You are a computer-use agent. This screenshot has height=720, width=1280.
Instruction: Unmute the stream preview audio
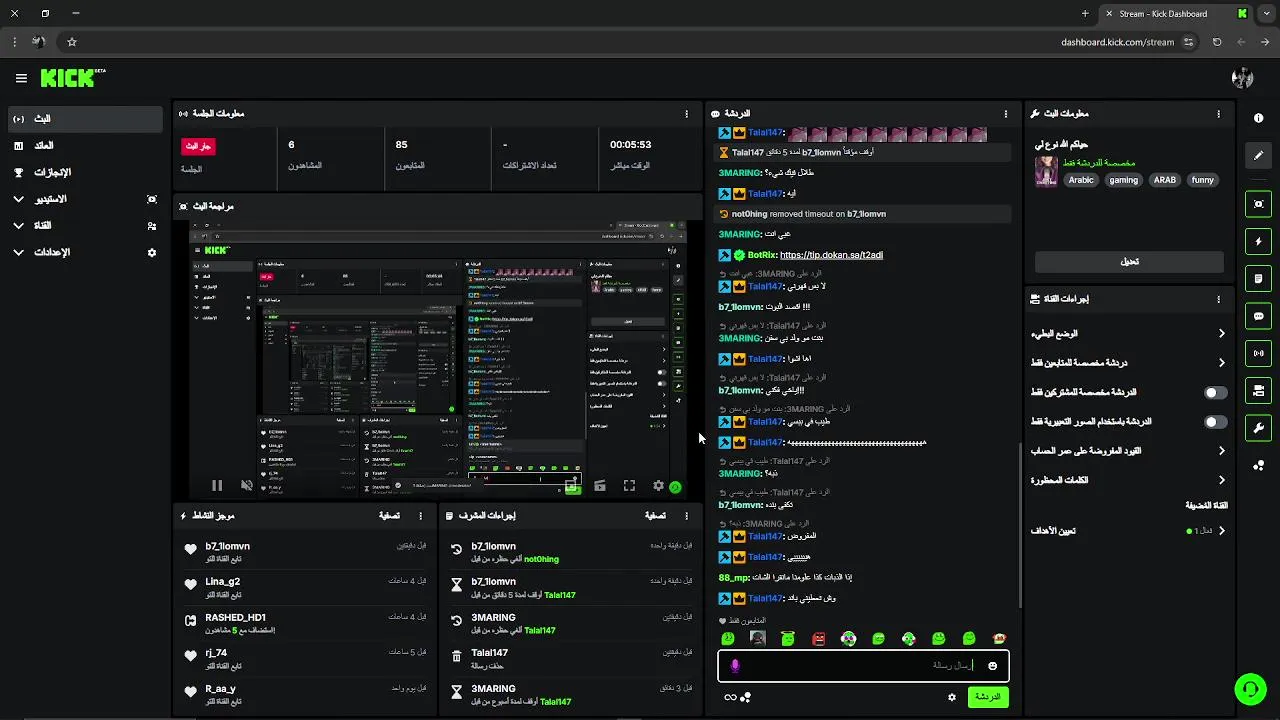(247, 486)
